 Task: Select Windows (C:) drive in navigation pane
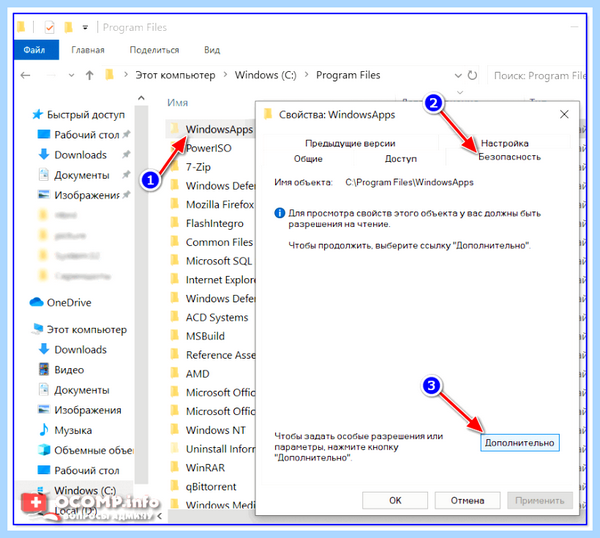[x=77, y=490]
